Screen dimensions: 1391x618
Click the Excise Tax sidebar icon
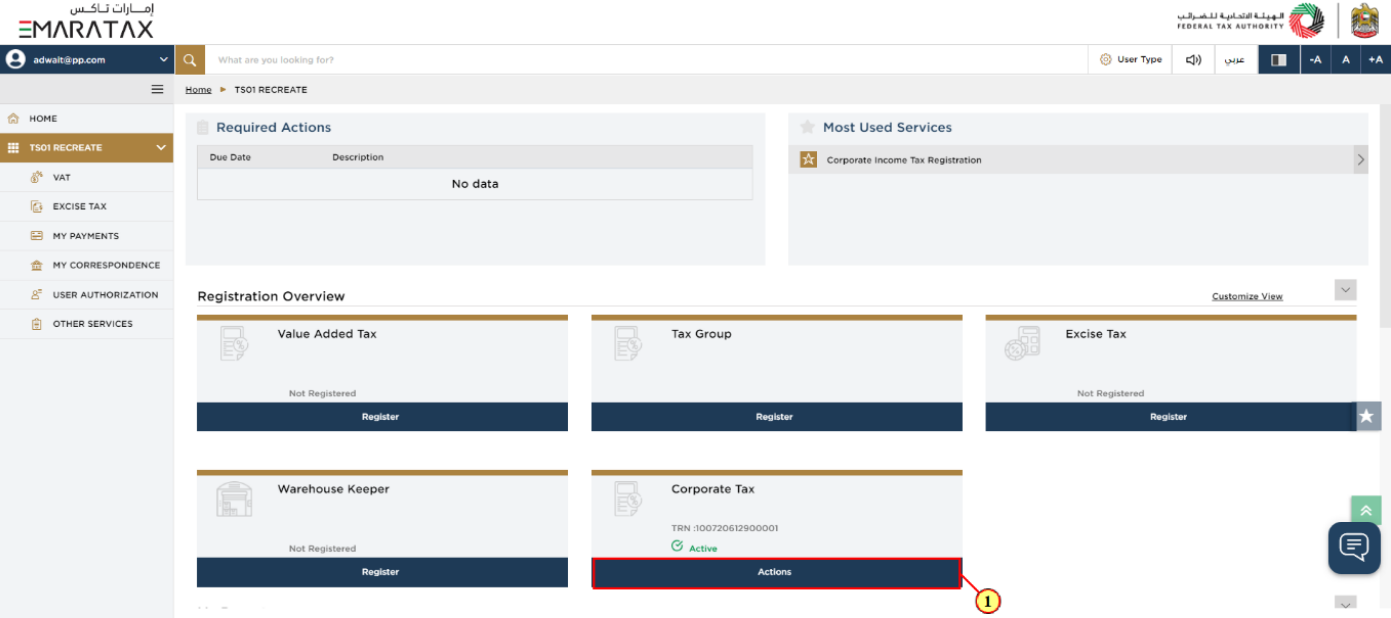coord(37,206)
